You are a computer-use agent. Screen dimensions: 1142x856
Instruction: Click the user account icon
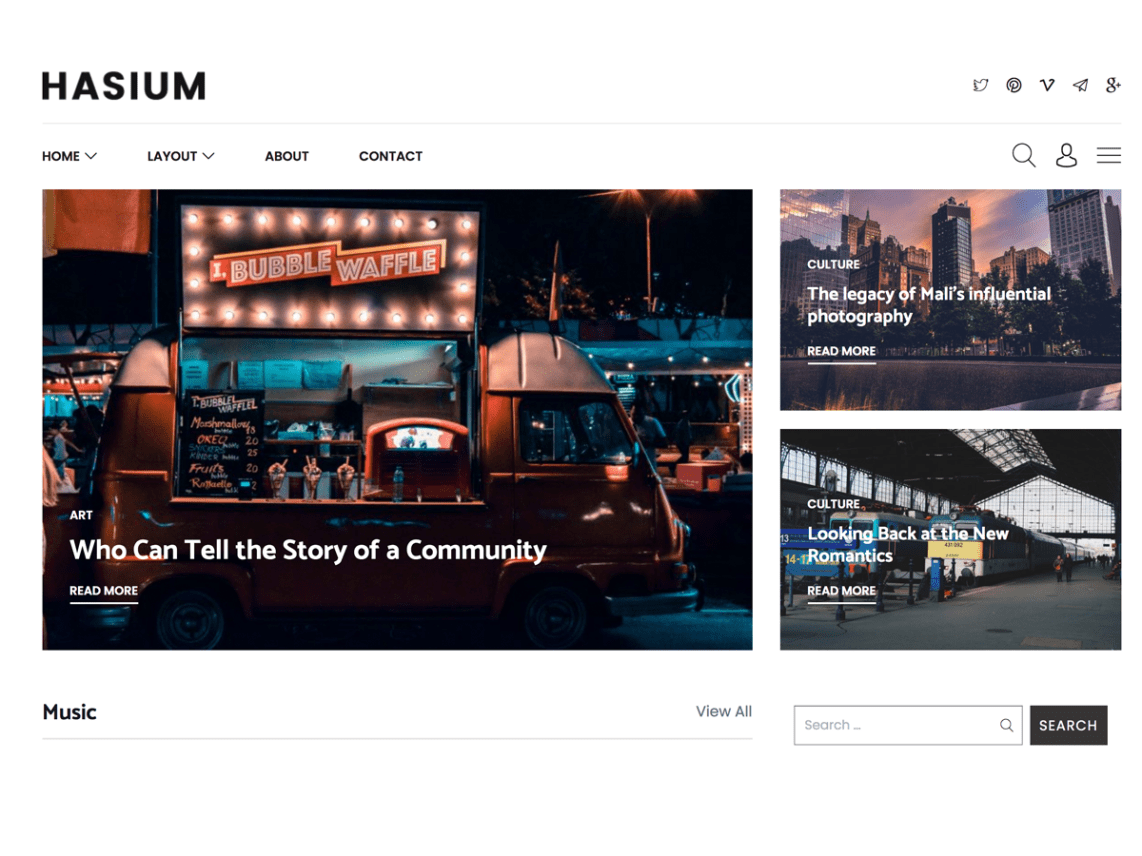point(1066,155)
